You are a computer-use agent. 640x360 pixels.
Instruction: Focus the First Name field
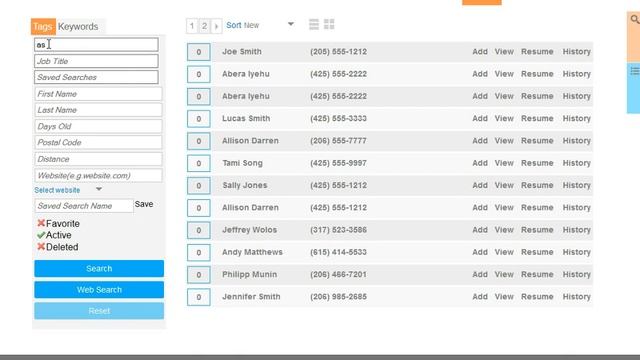click(98, 94)
